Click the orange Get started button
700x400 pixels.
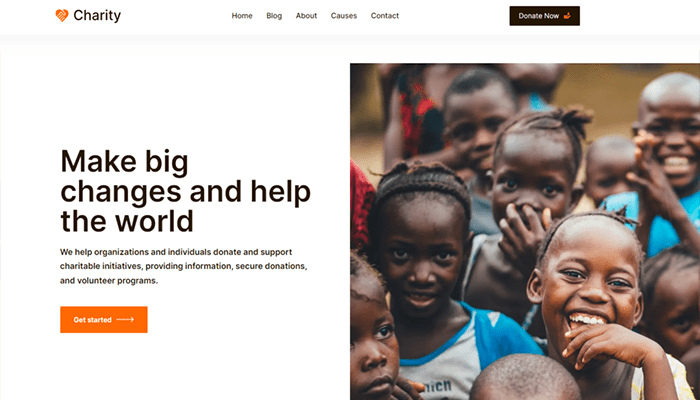point(104,320)
